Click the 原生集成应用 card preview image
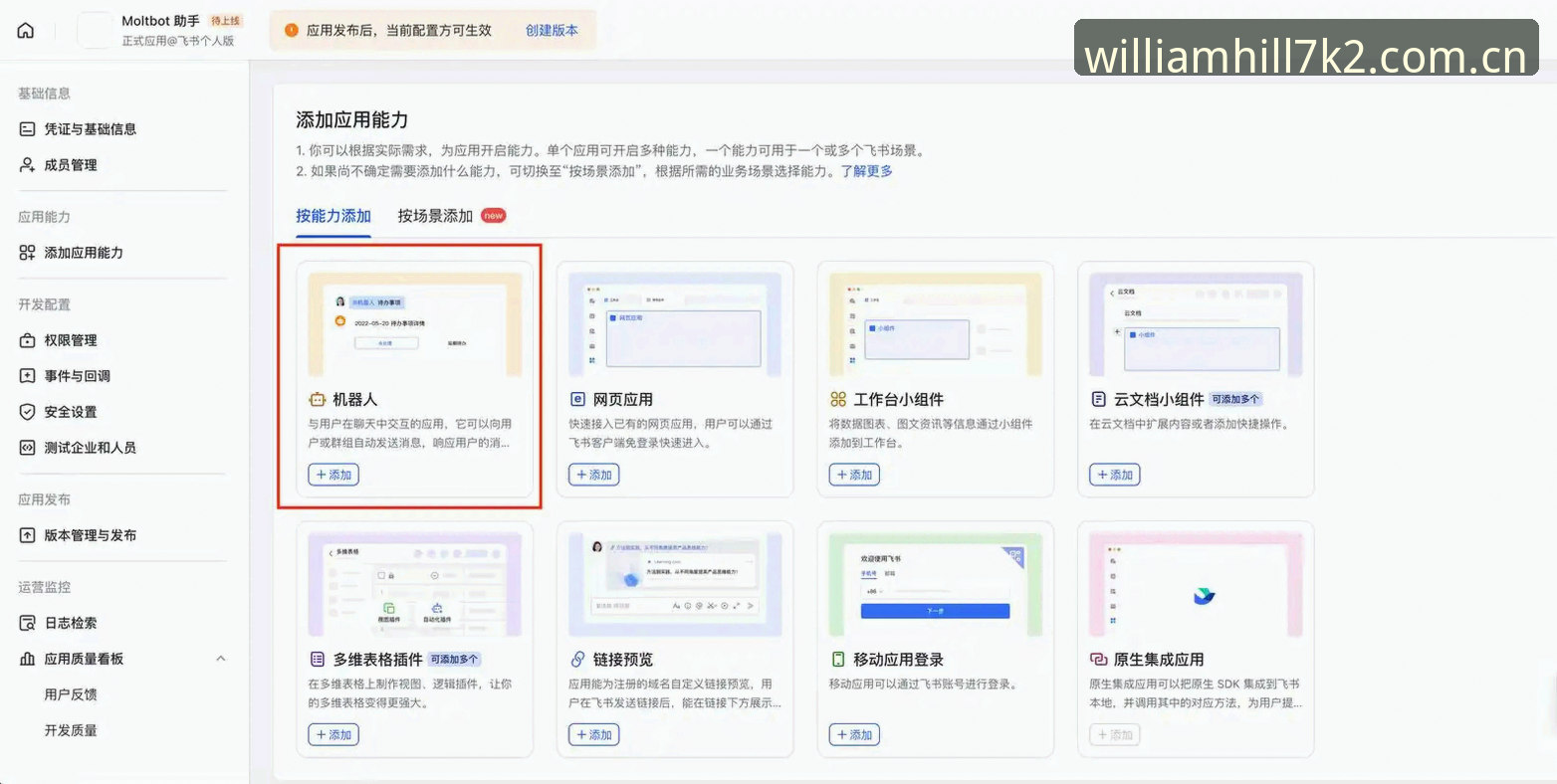Screen dimensions: 1557x784 point(1197,585)
